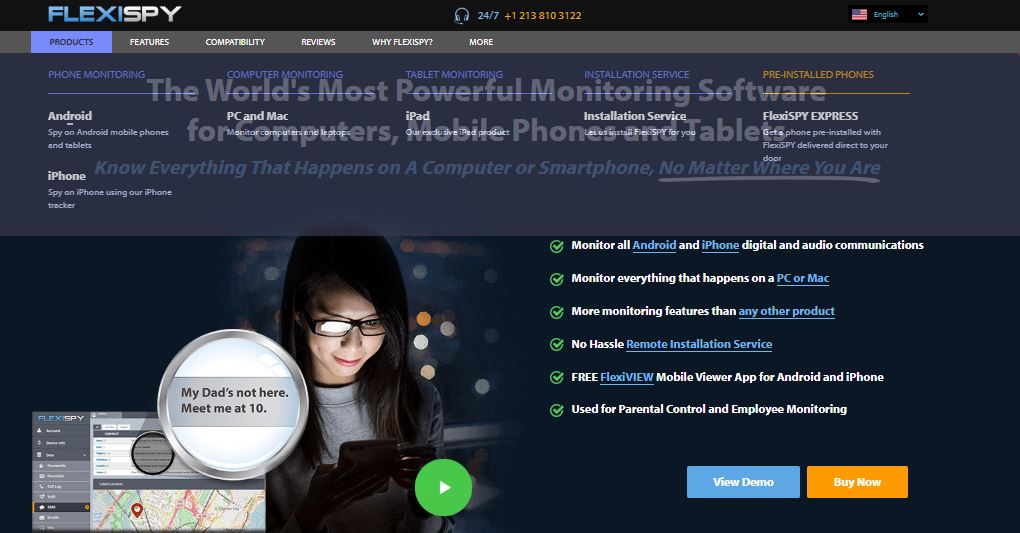Open the More menu
The height and width of the screenshot is (533, 1020).
[x=481, y=42]
